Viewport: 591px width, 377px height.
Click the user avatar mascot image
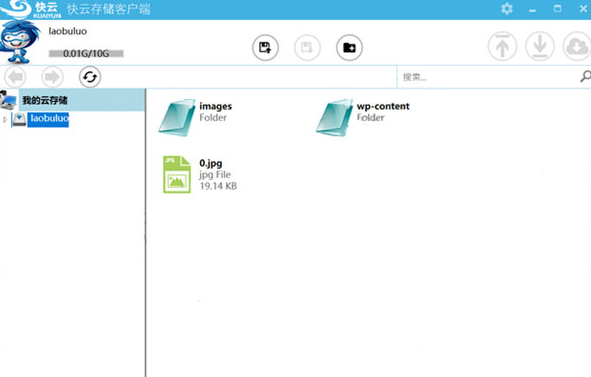(x=20, y=41)
